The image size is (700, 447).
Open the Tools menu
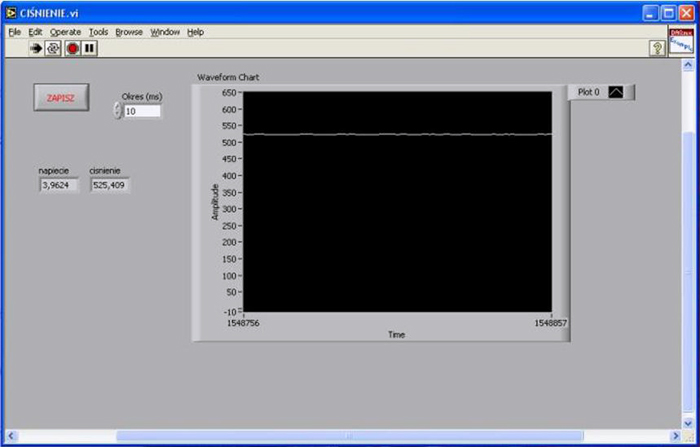point(98,32)
